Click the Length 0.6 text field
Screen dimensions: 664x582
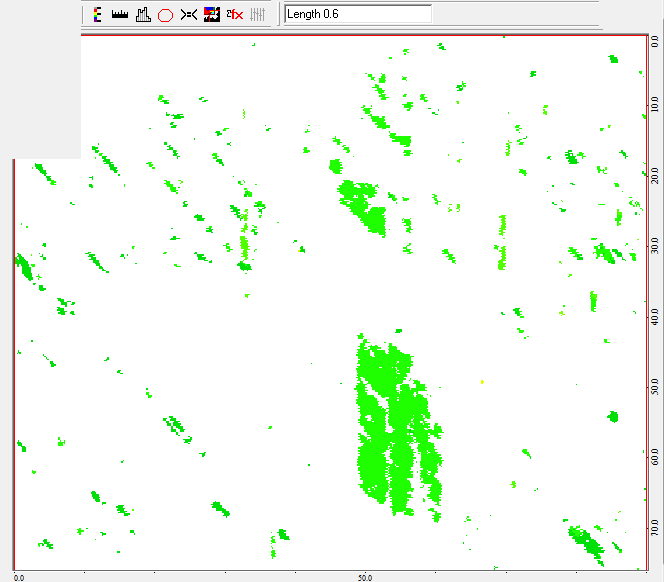tap(357, 14)
